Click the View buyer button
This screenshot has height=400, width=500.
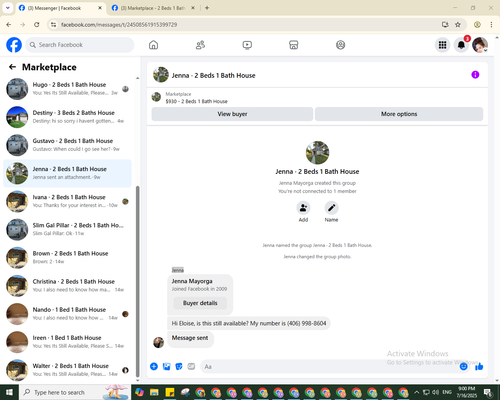[x=232, y=114]
